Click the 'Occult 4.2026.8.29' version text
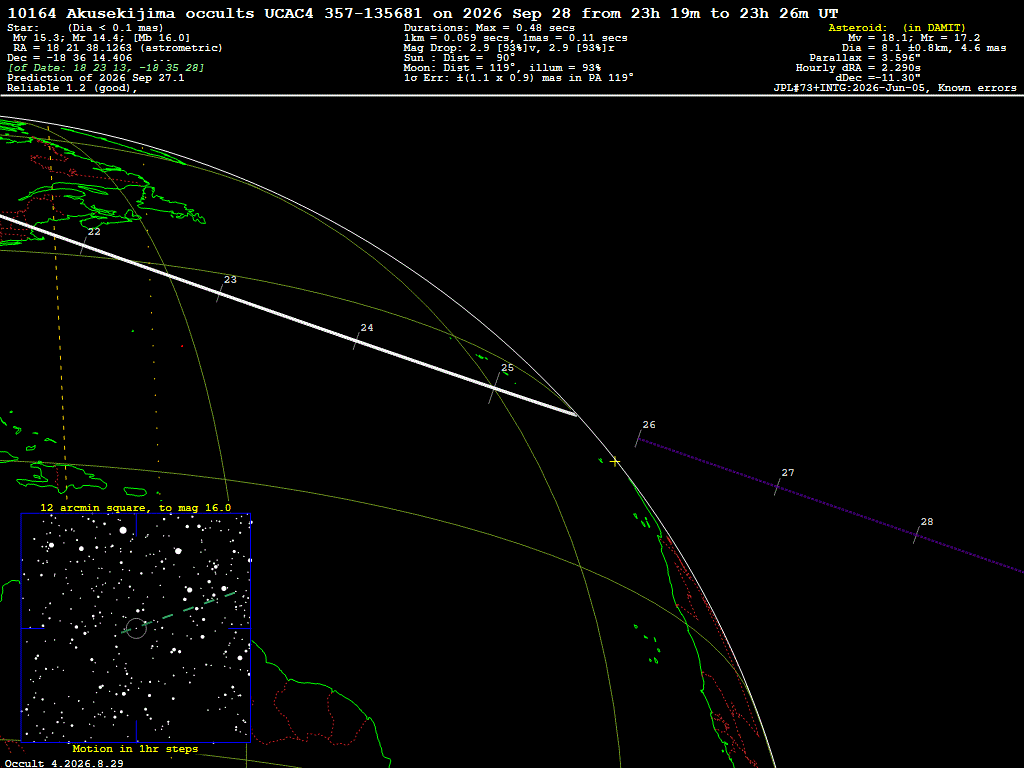 [63, 763]
